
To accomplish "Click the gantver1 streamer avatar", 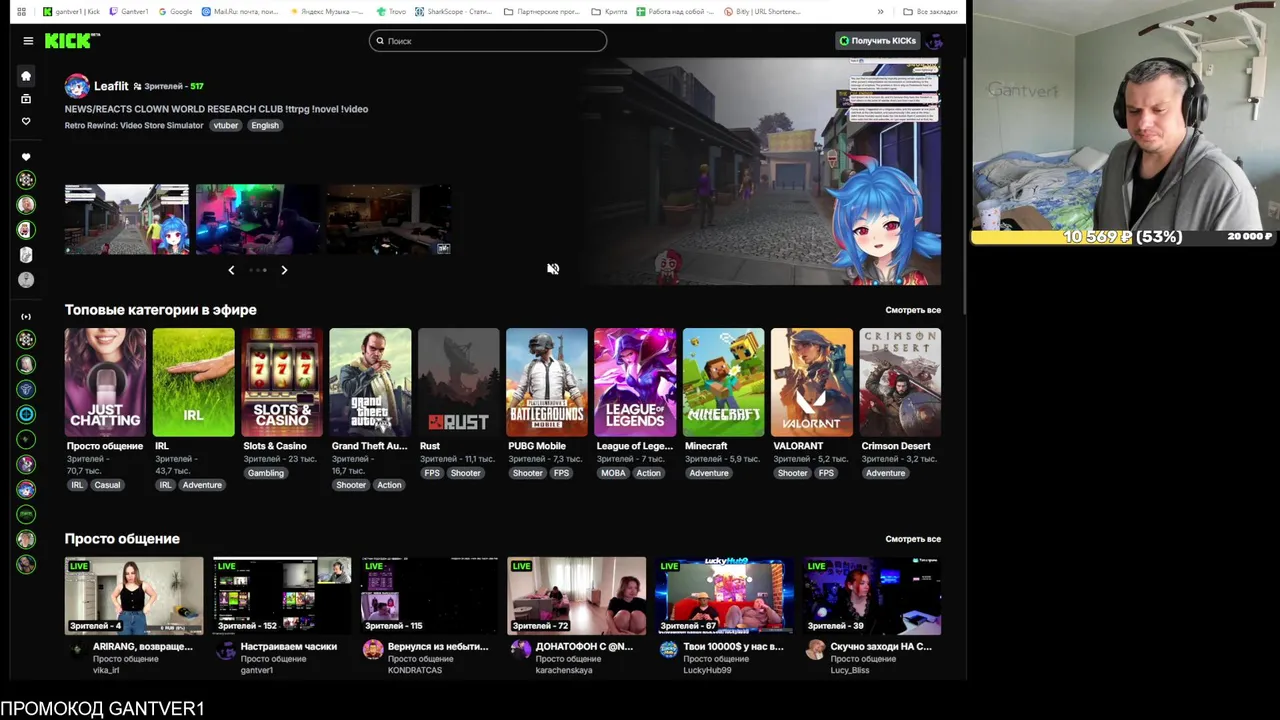I will [x=226, y=649].
